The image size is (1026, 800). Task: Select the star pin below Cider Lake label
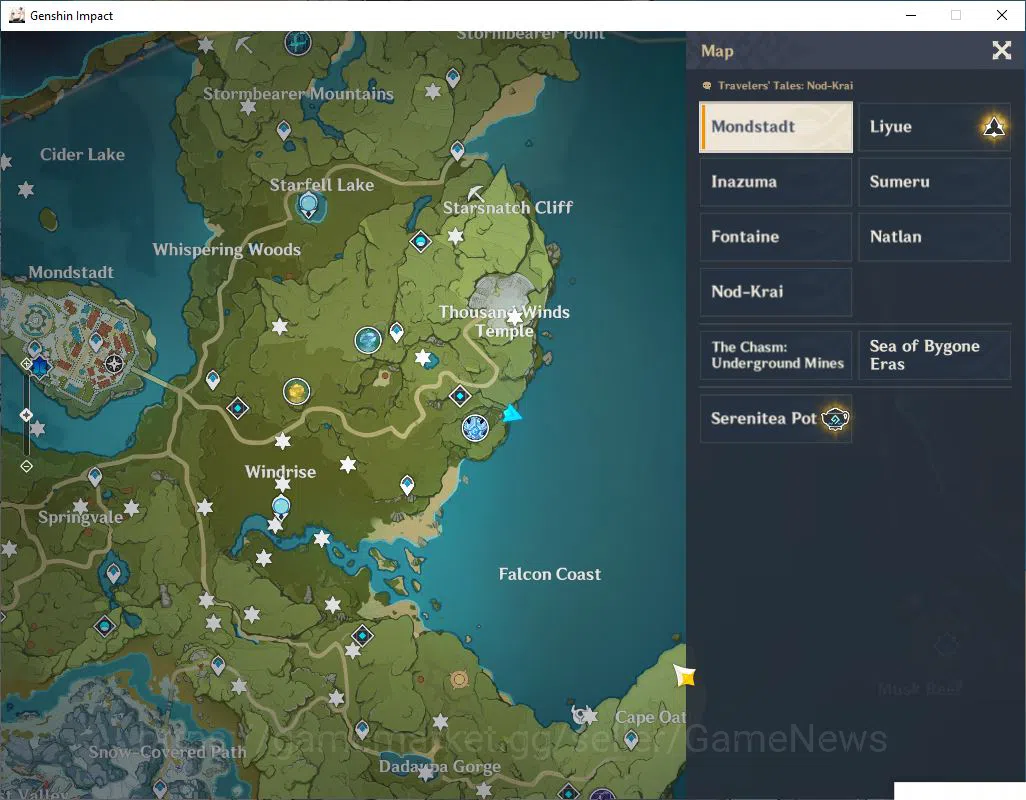(x=26, y=190)
